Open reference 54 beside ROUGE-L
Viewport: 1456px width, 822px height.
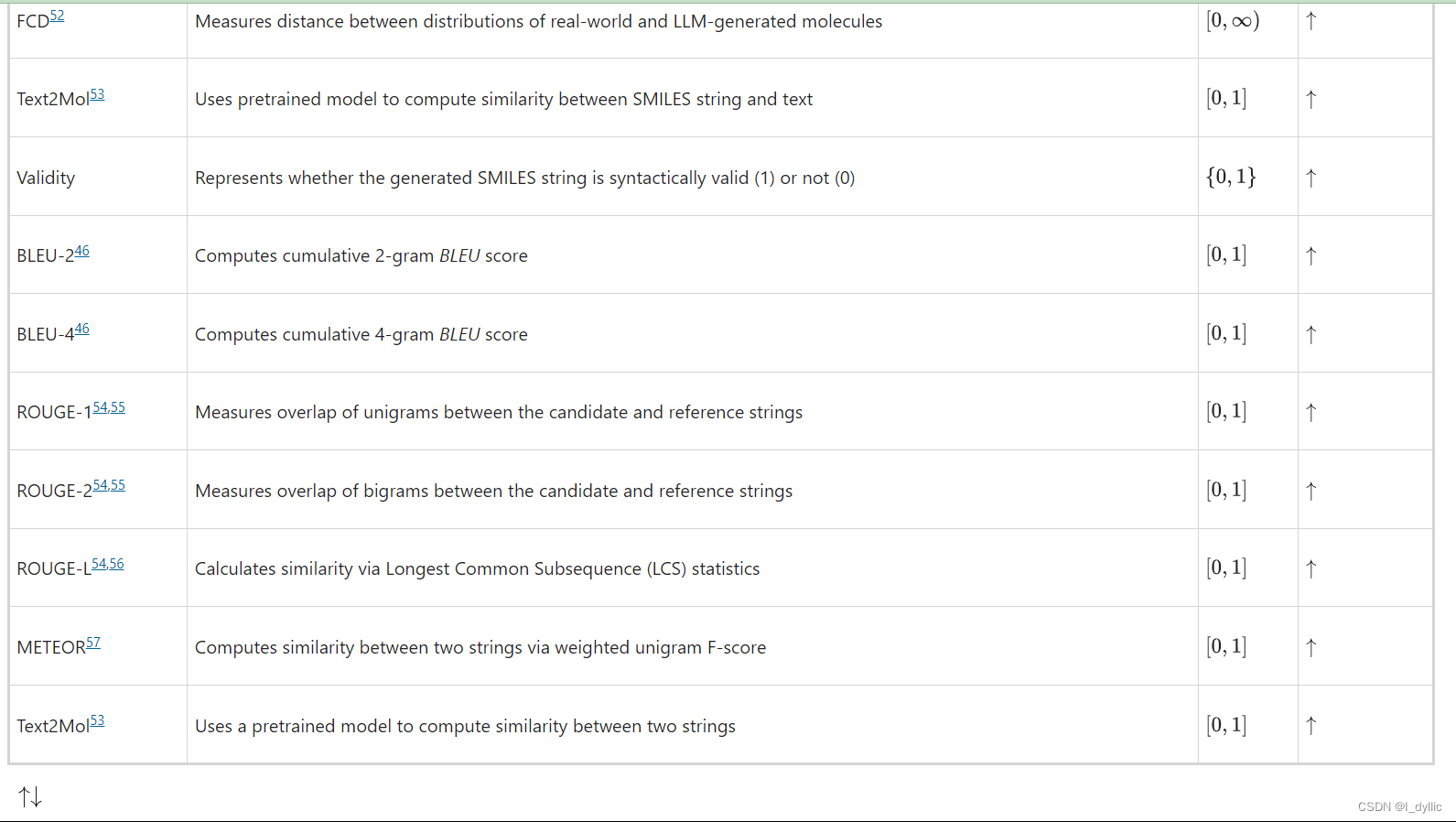99,564
